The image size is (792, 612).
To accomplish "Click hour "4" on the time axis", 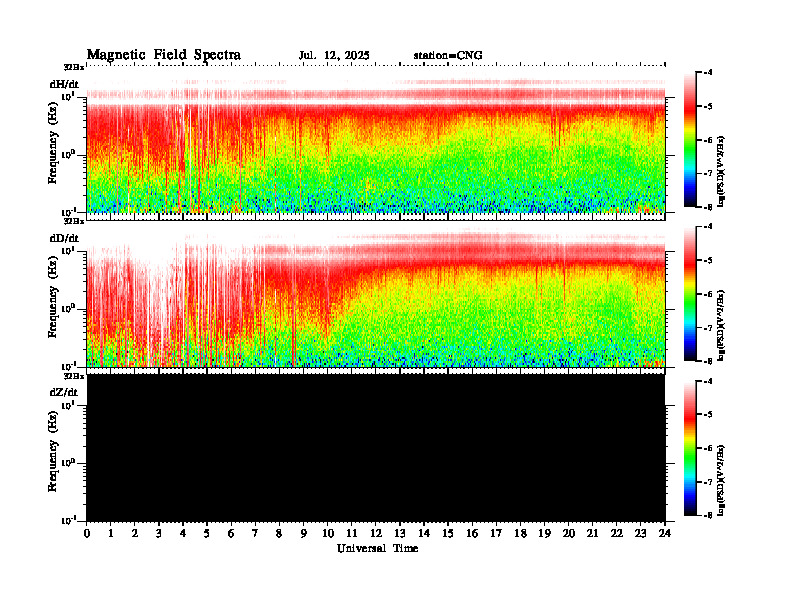I will (x=183, y=533).
